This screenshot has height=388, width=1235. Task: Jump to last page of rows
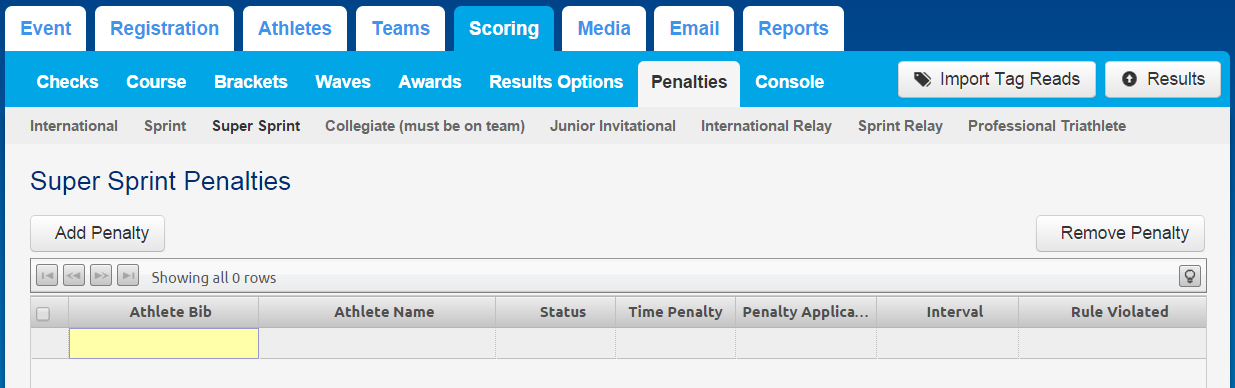click(x=127, y=276)
